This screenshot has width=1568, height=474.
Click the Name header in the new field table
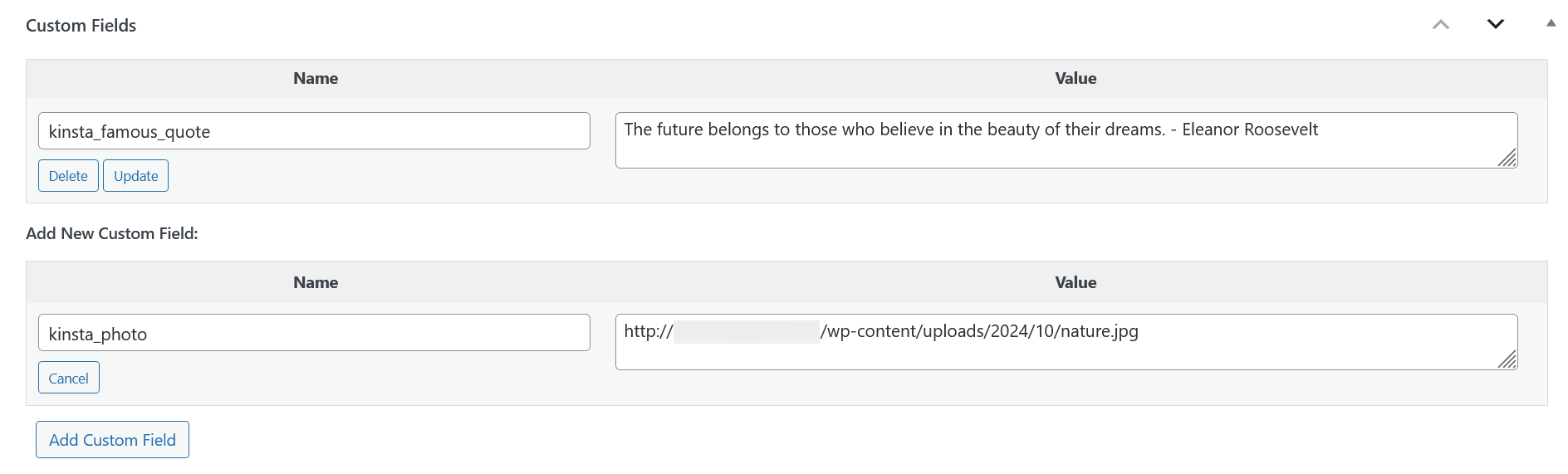pos(316,283)
